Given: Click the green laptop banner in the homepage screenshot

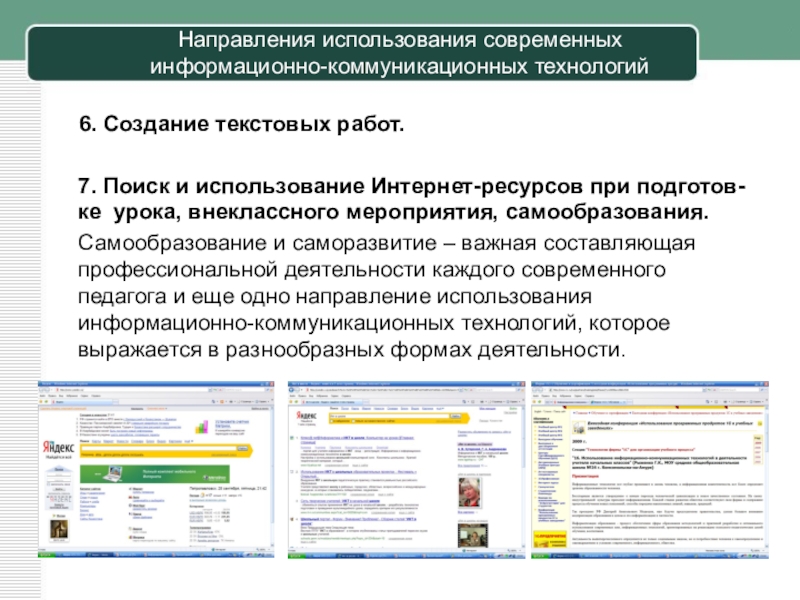Looking at the screenshot, I should coord(155,474).
